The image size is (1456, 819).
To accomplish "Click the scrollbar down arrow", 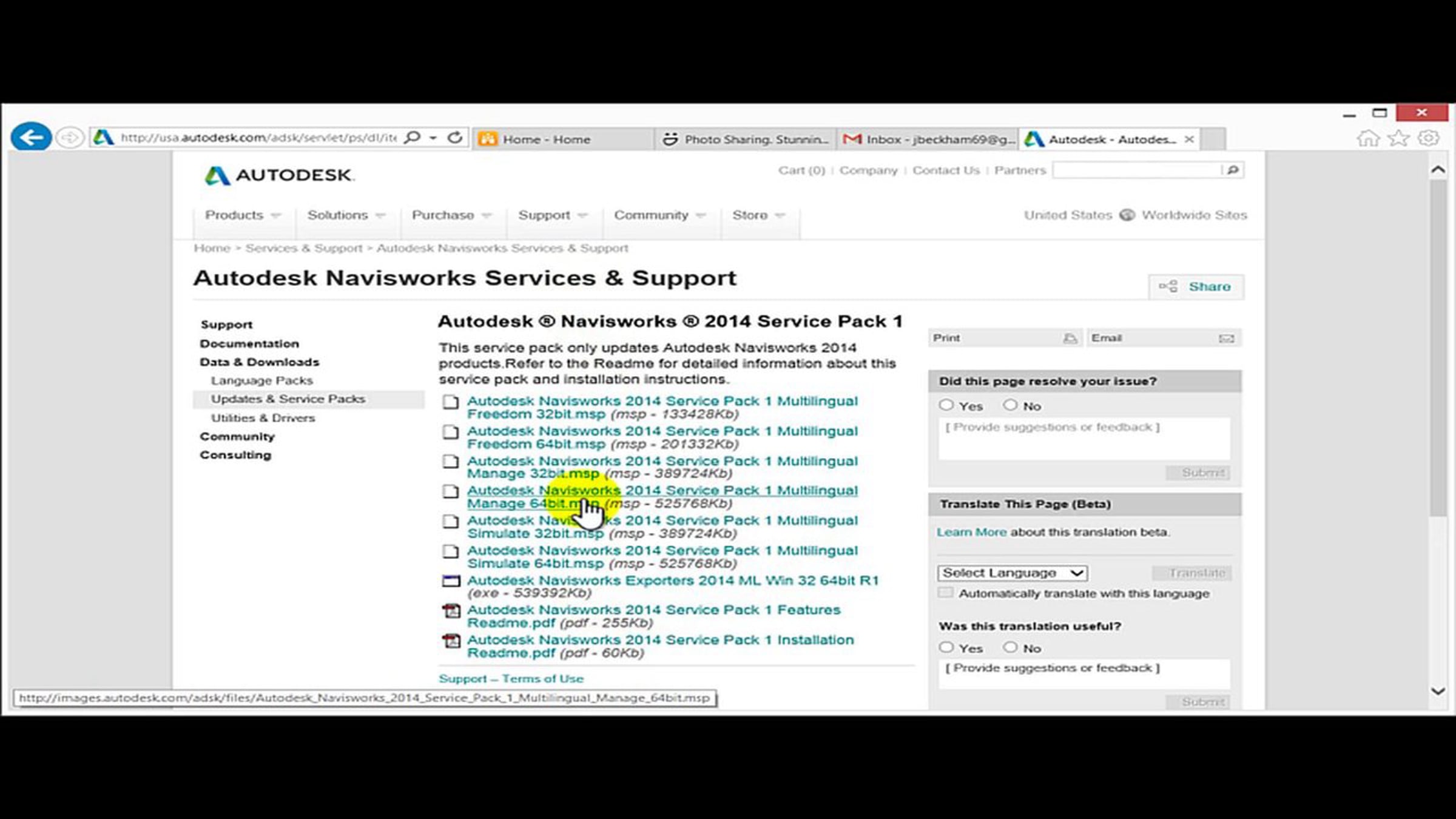I will click(x=1437, y=691).
